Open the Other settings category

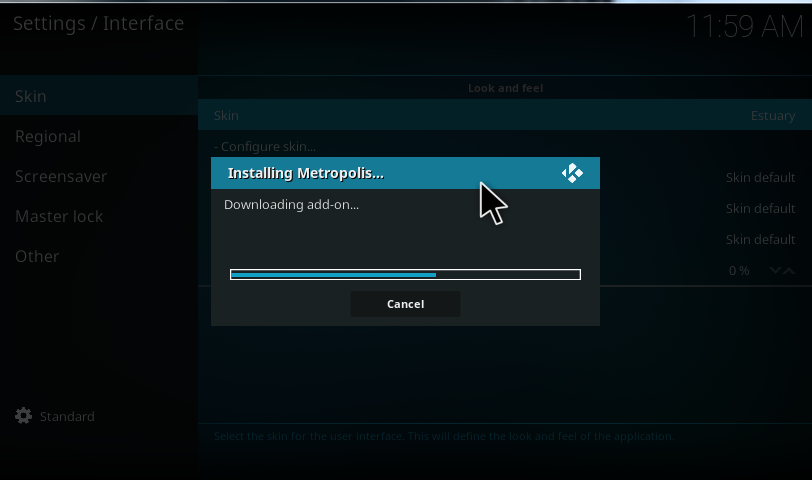98,256
